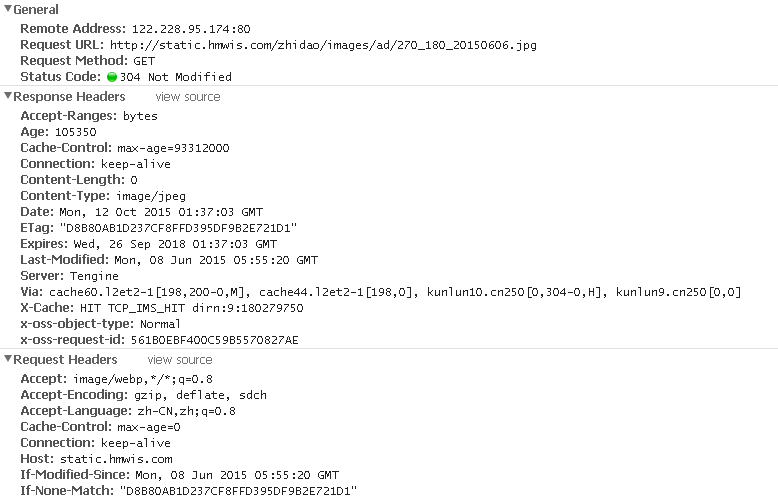The width and height of the screenshot is (778, 499).
Task: Collapse the General section triangle
Action: [x=8, y=9]
